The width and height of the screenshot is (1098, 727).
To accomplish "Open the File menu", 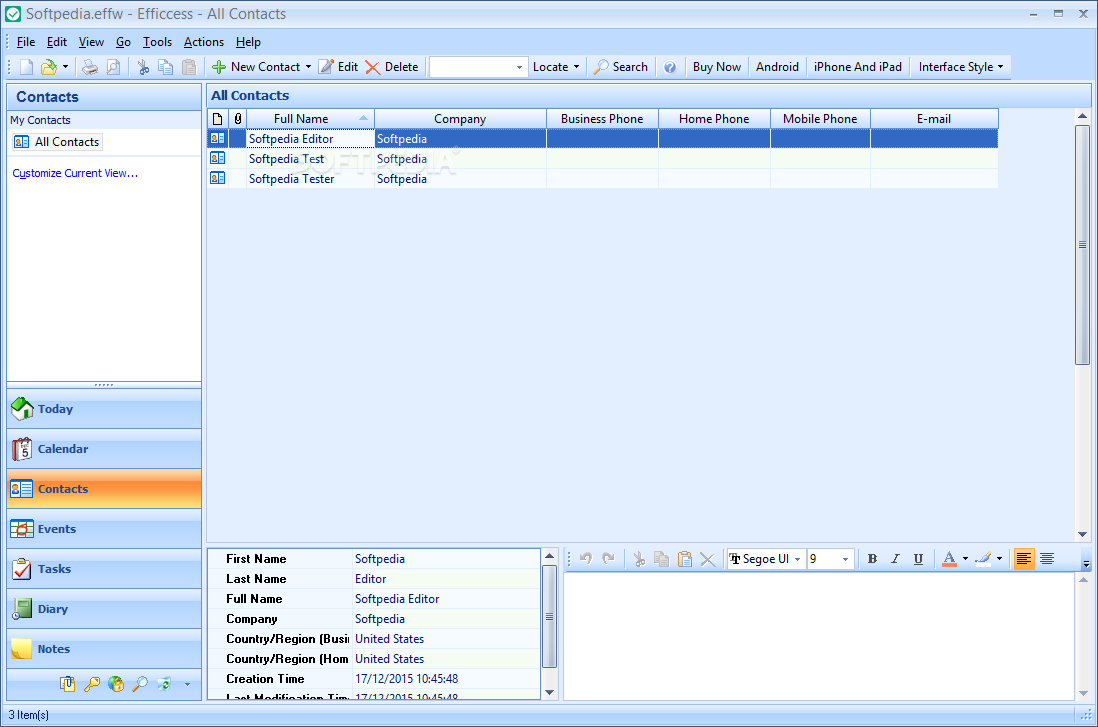I will click(25, 42).
